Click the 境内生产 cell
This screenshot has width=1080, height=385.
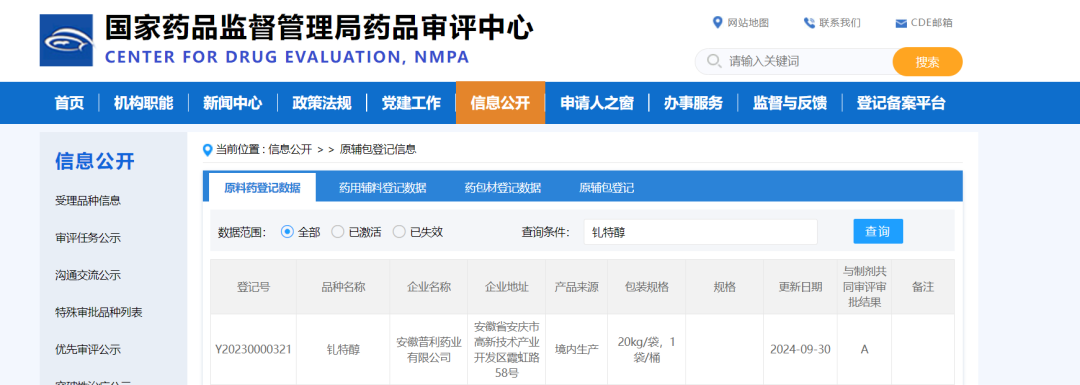(x=577, y=349)
